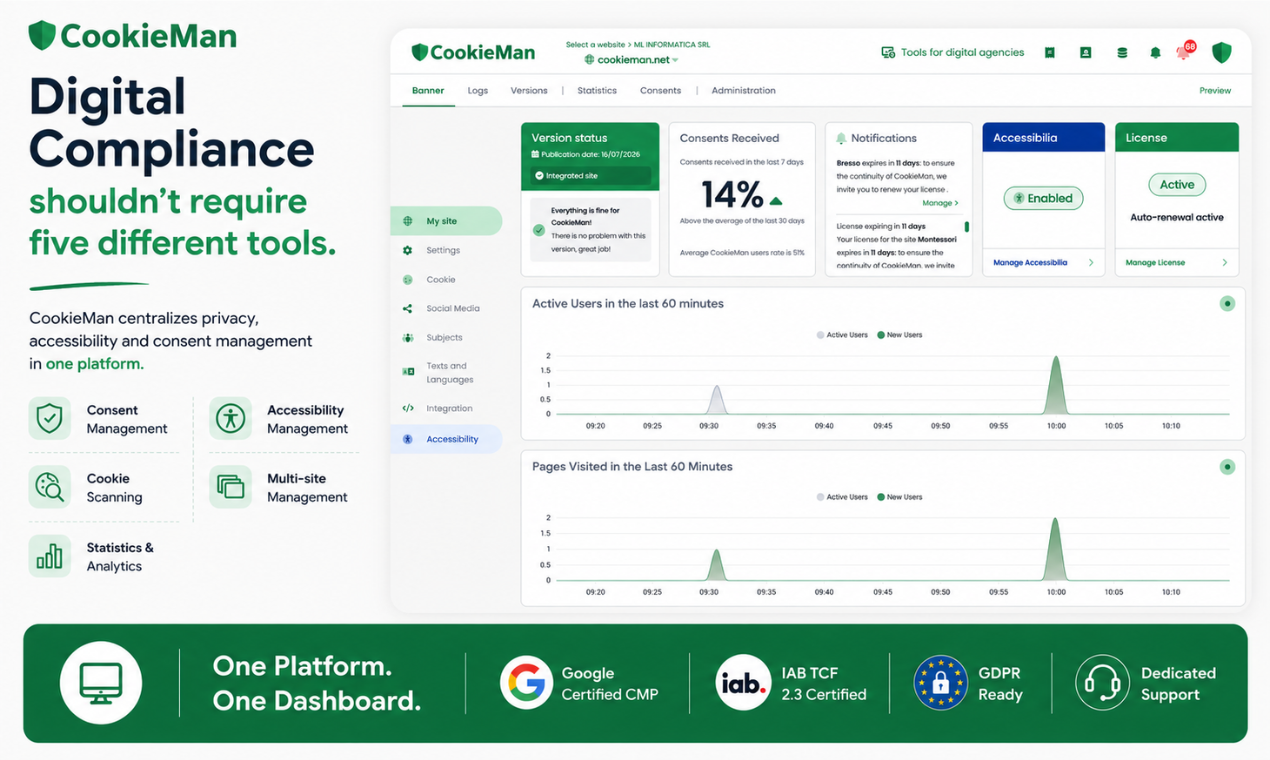
Task: Open Settings label in the sidebar
Action: click(443, 250)
